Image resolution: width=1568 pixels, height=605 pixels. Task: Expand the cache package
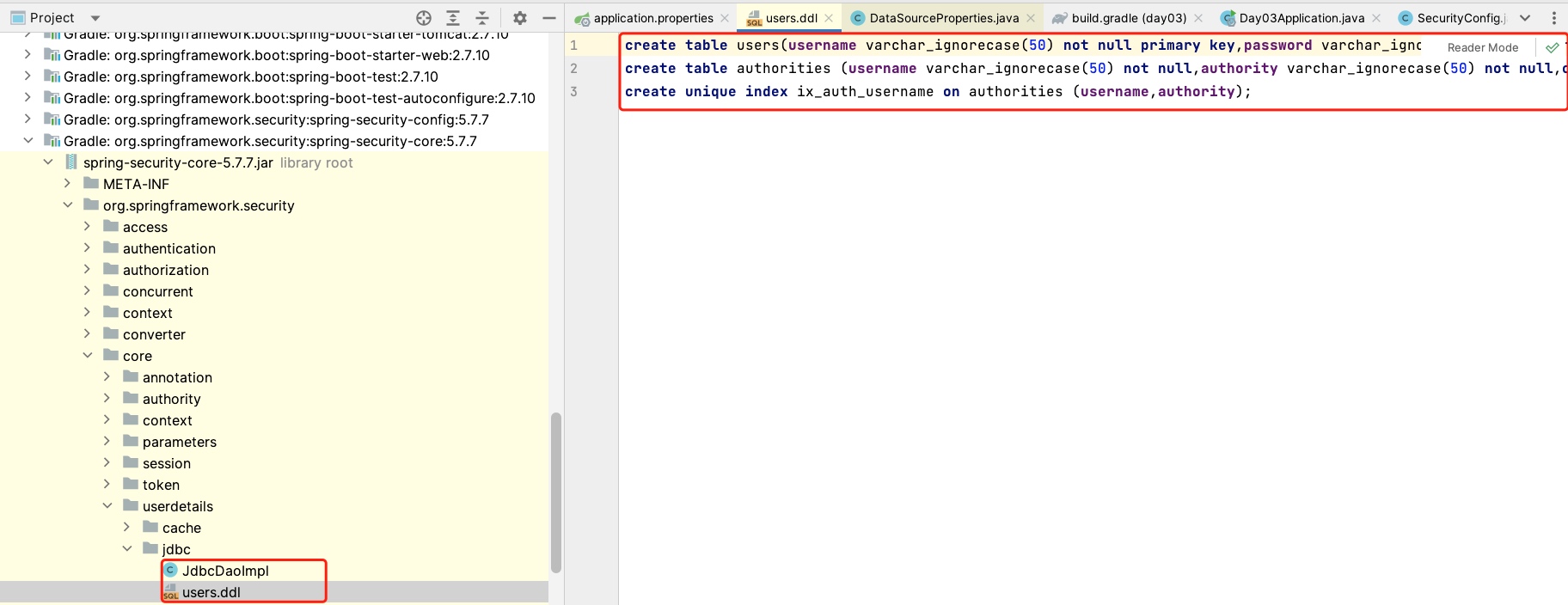126,527
